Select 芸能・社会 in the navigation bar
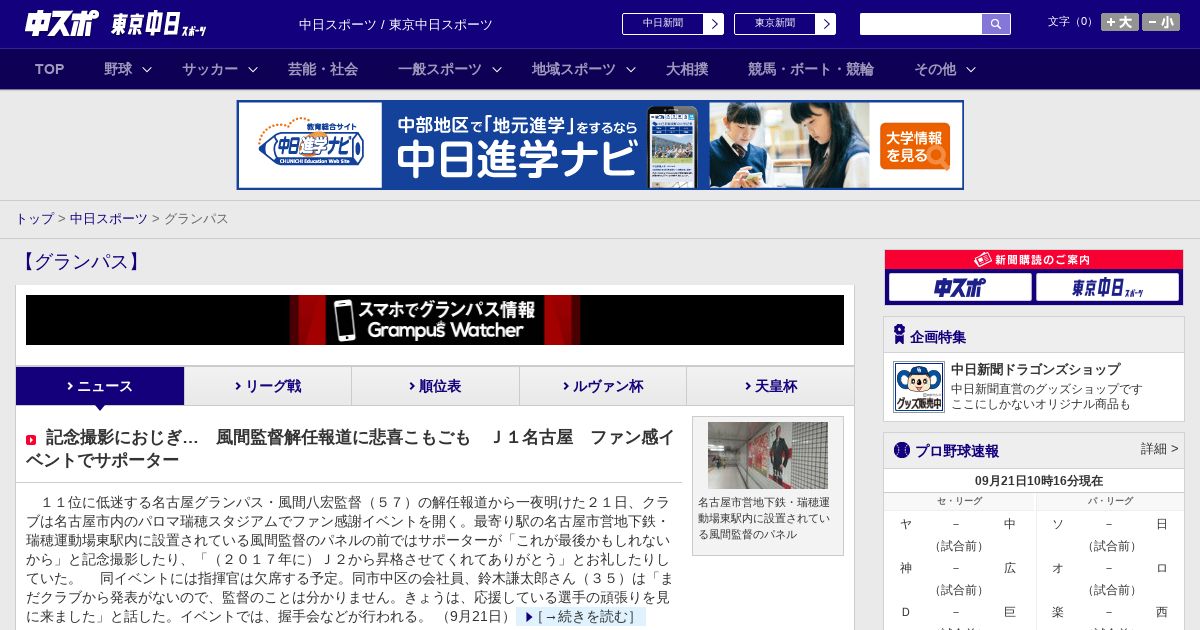1200x630 pixels. tap(323, 69)
